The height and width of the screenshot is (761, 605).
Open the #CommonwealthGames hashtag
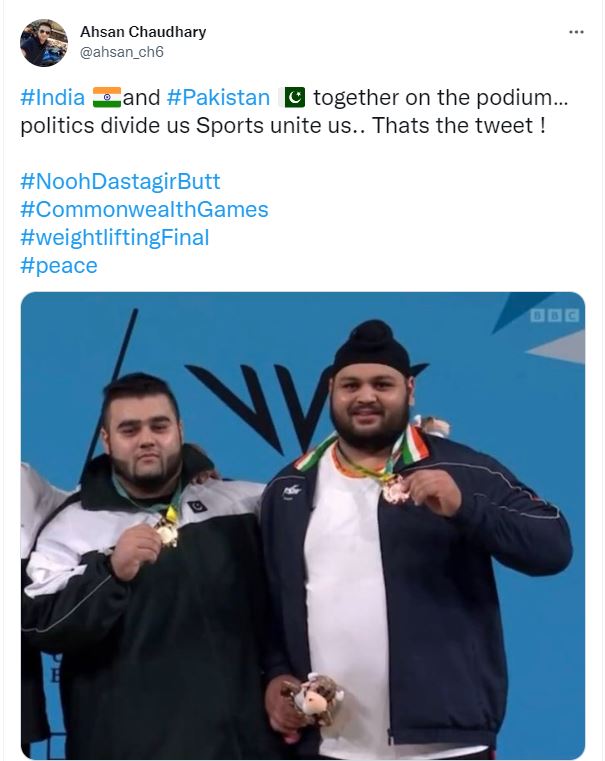(x=144, y=210)
